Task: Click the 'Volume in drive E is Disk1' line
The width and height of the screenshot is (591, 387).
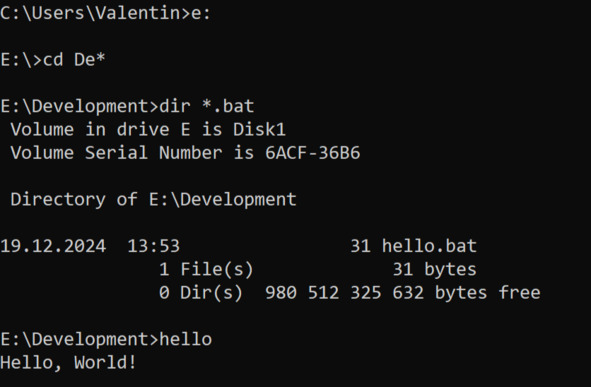Action: (148, 130)
